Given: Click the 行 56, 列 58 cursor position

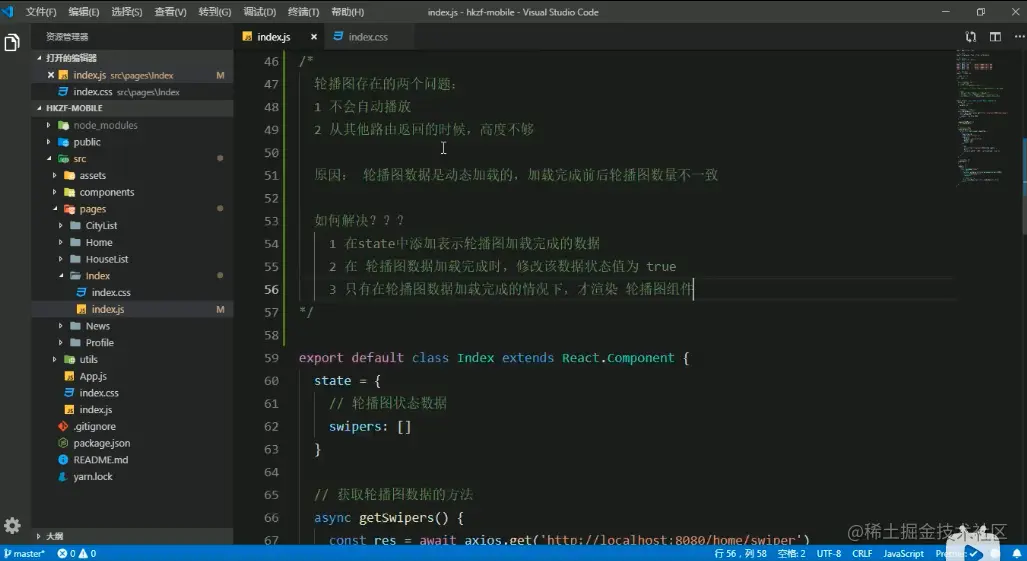Looking at the screenshot, I should (740, 554).
